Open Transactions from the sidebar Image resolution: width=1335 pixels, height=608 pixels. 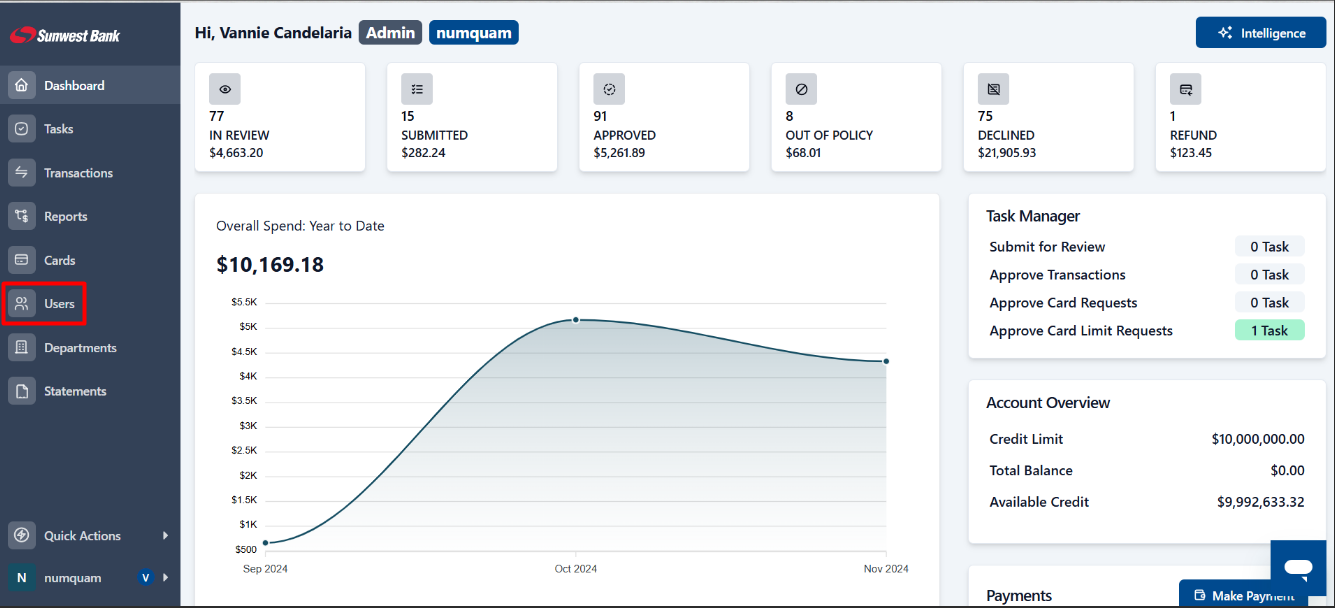point(90,173)
